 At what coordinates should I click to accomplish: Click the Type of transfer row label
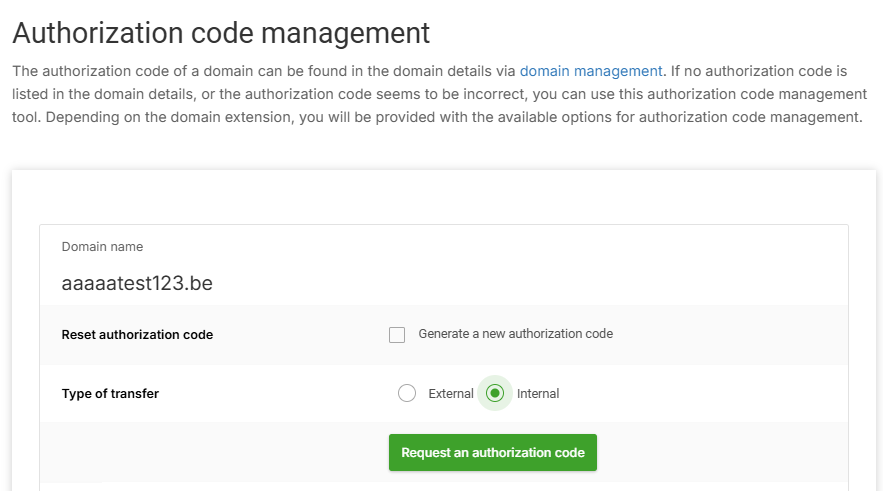110,394
